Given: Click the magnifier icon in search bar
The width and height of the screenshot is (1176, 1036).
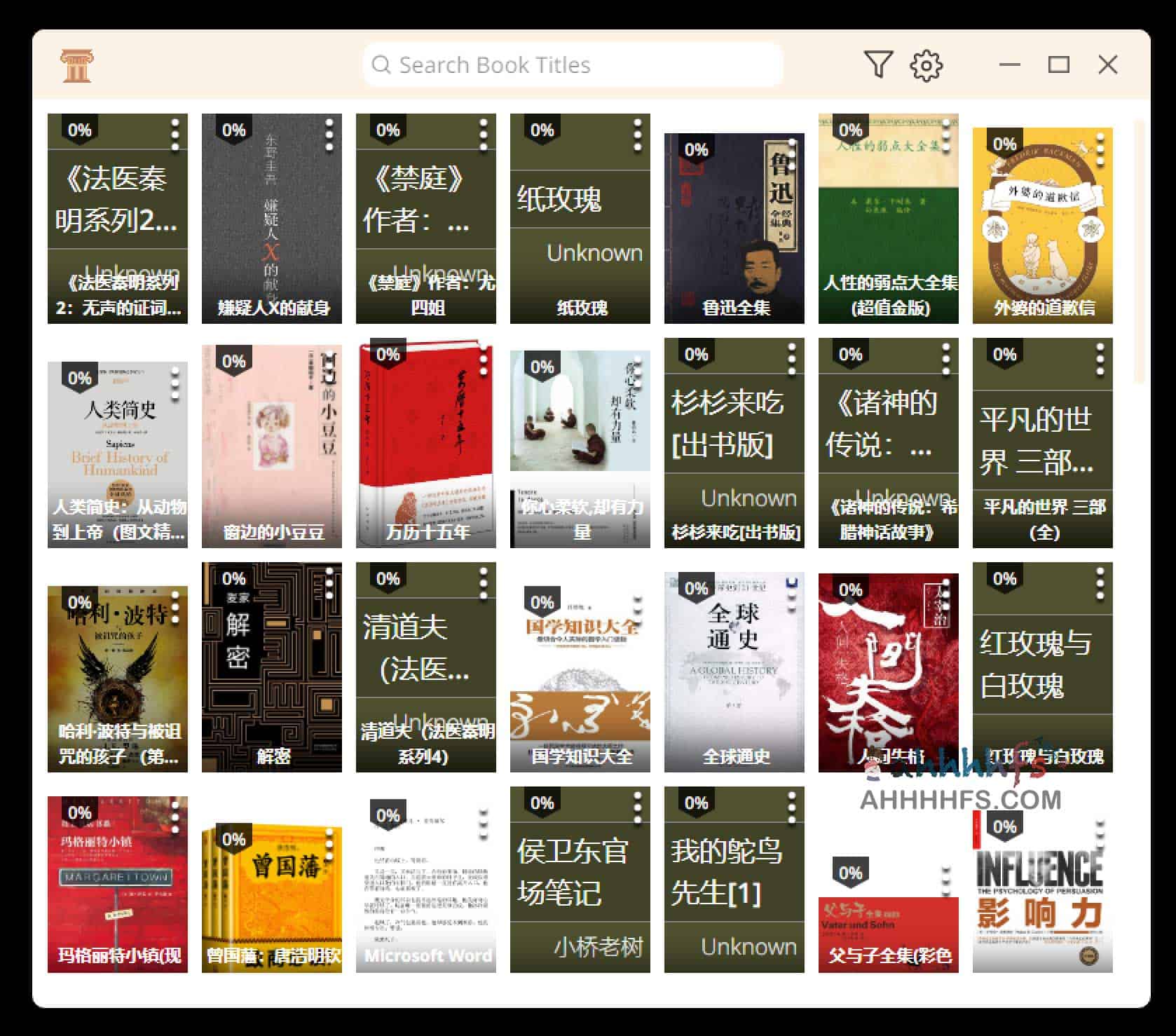Looking at the screenshot, I should pyautogui.click(x=382, y=64).
